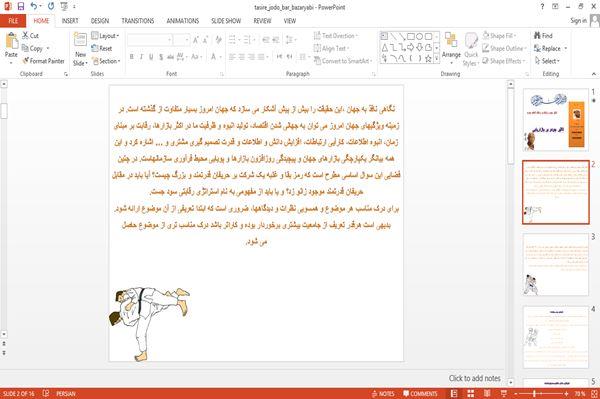This screenshot has height=399, width=600.
Task: Reset the slide layout
Action: point(102,49)
